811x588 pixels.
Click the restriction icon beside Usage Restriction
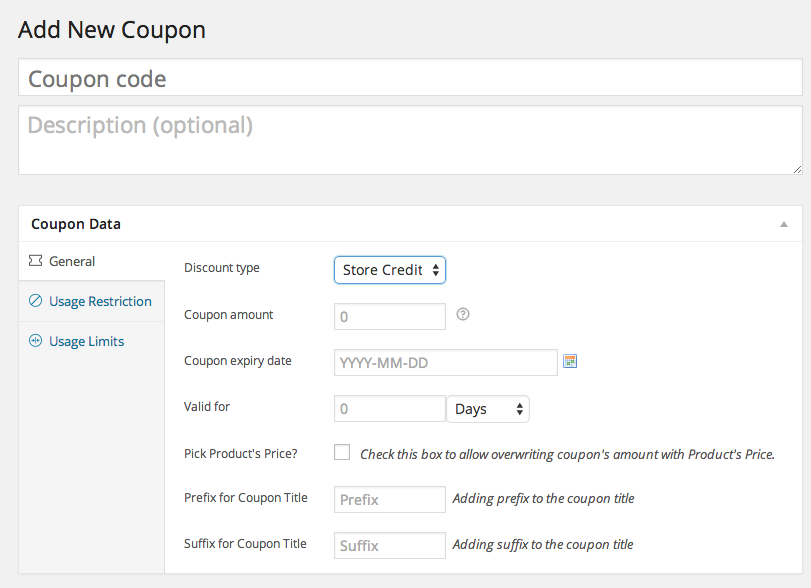point(38,301)
